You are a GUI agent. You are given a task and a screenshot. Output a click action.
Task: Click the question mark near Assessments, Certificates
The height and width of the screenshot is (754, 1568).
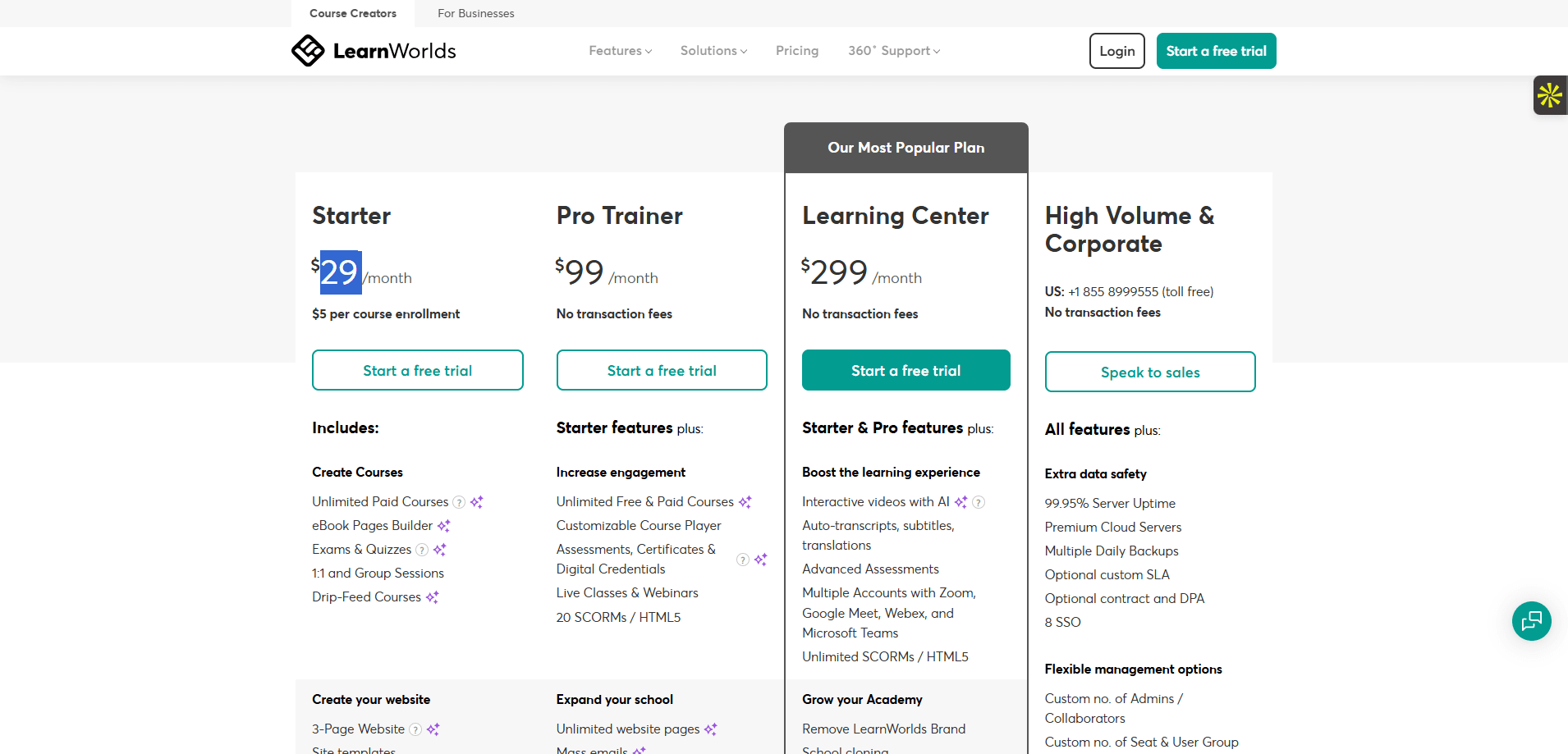[x=742, y=560]
